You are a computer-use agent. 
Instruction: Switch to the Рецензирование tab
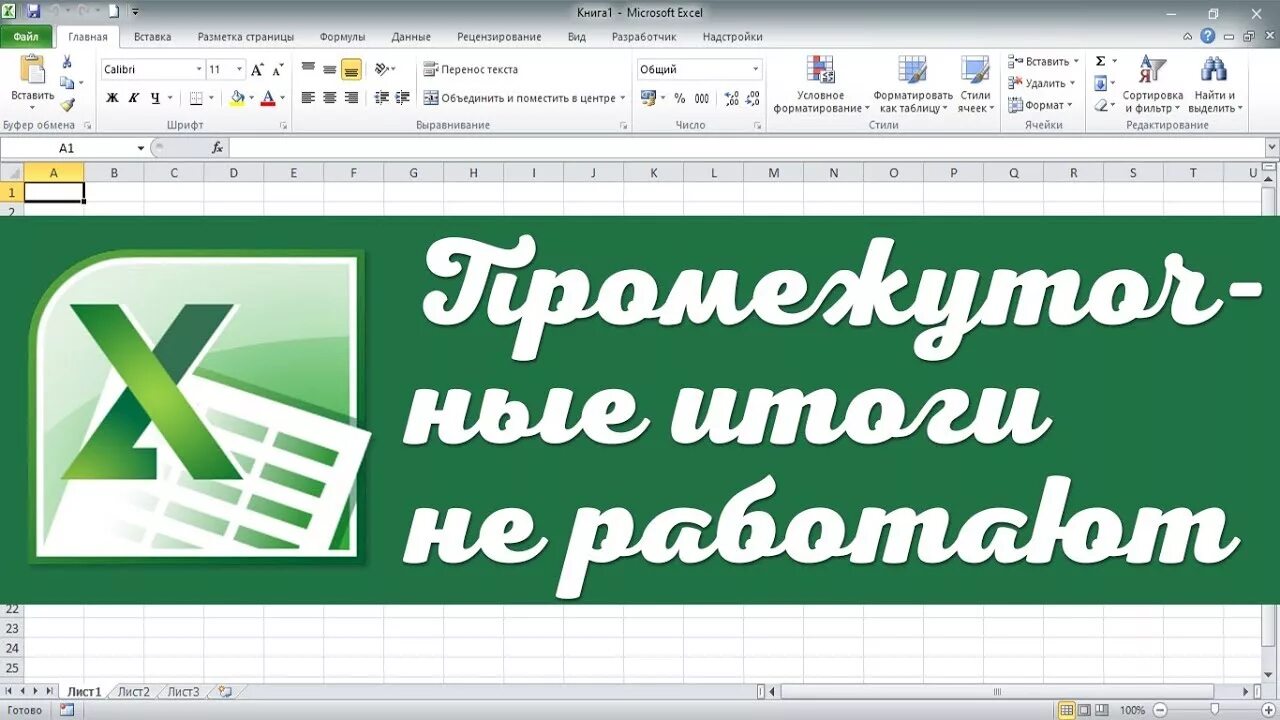[499, 37]
